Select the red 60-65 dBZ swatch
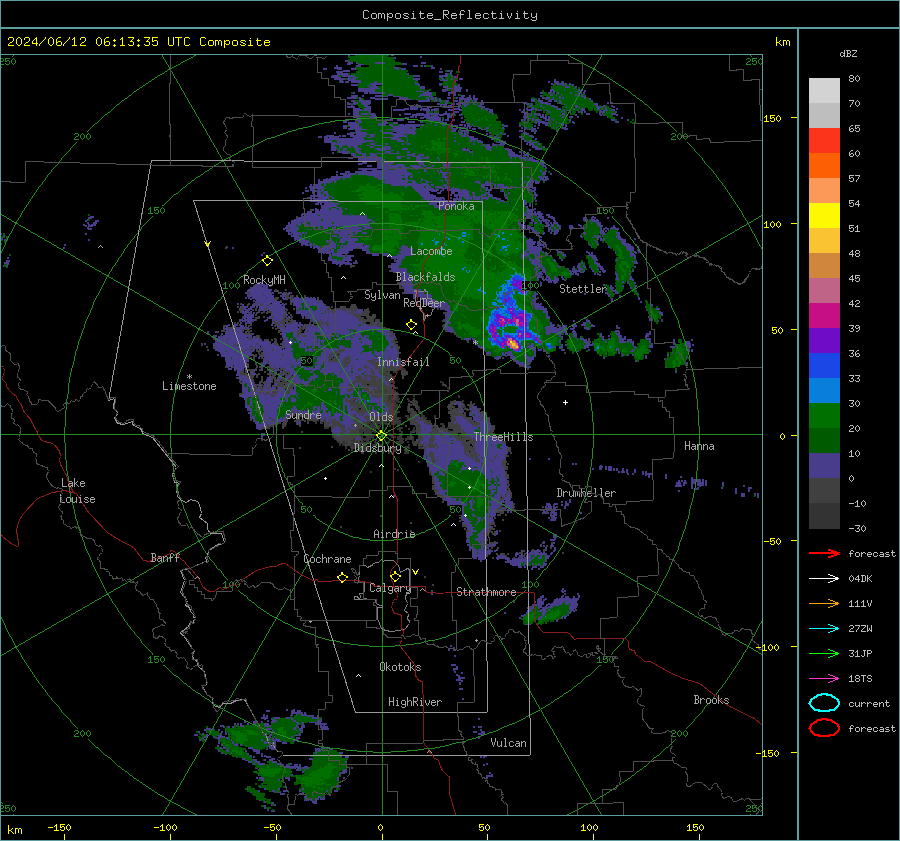Viewport: 900px width, 841px height. [824, 140]
